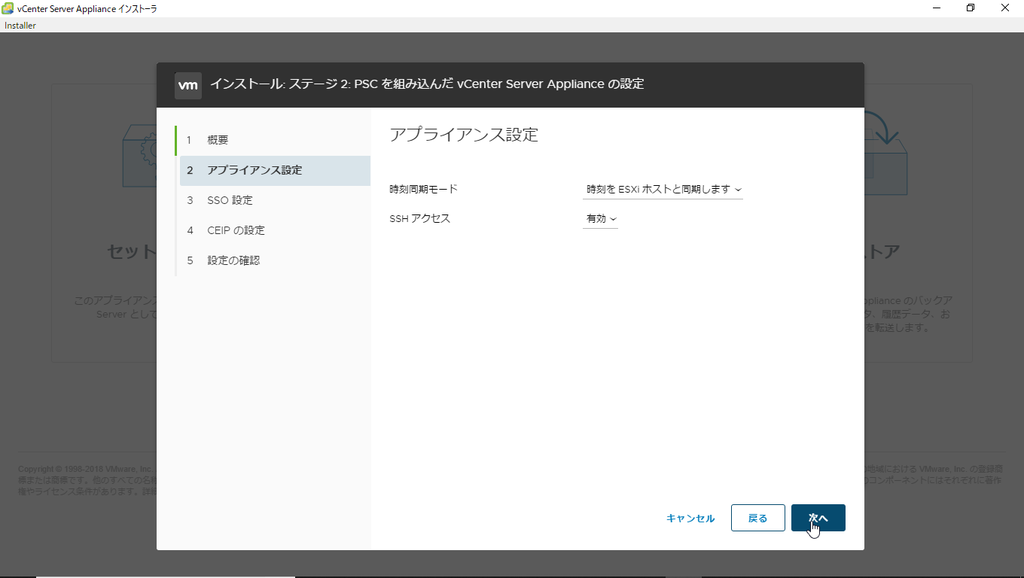
Task: Click the maximize window control
Action: click(x=969, y=8)
